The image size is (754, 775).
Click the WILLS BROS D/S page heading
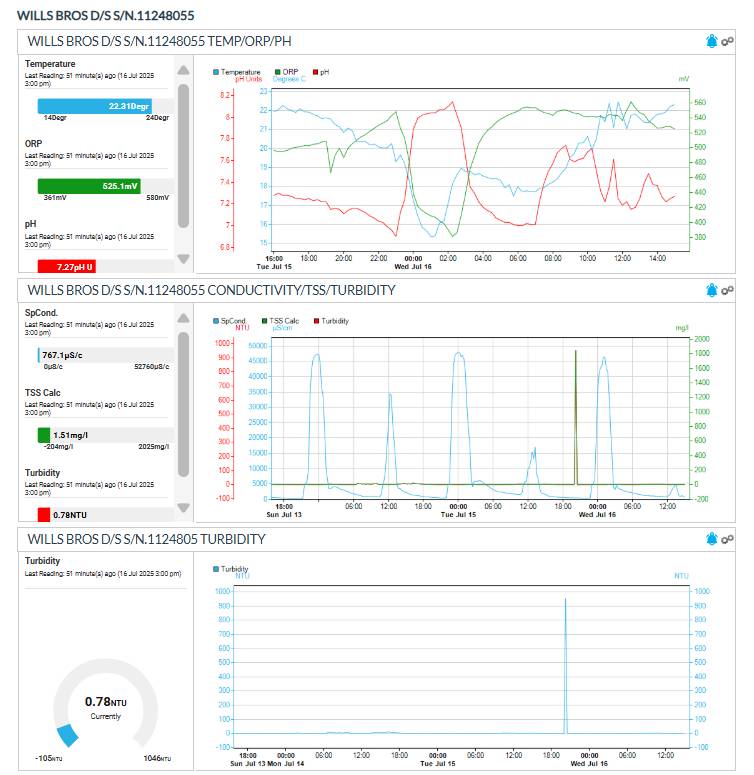coord(106,16)
